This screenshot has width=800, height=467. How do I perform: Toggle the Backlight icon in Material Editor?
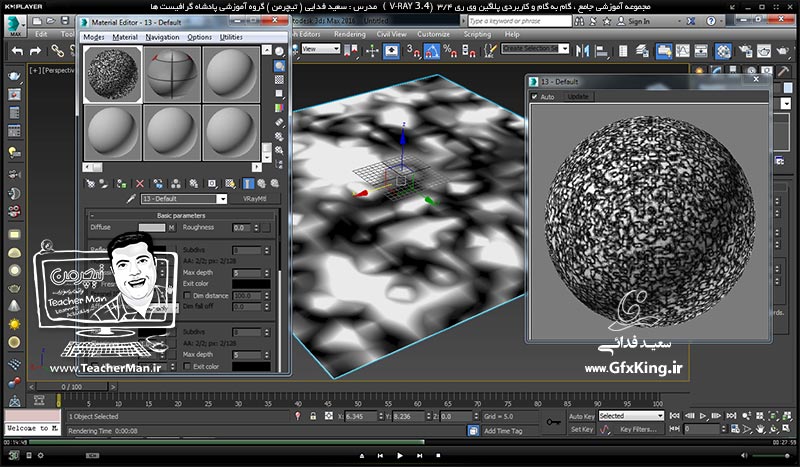(x=279, y=66)
